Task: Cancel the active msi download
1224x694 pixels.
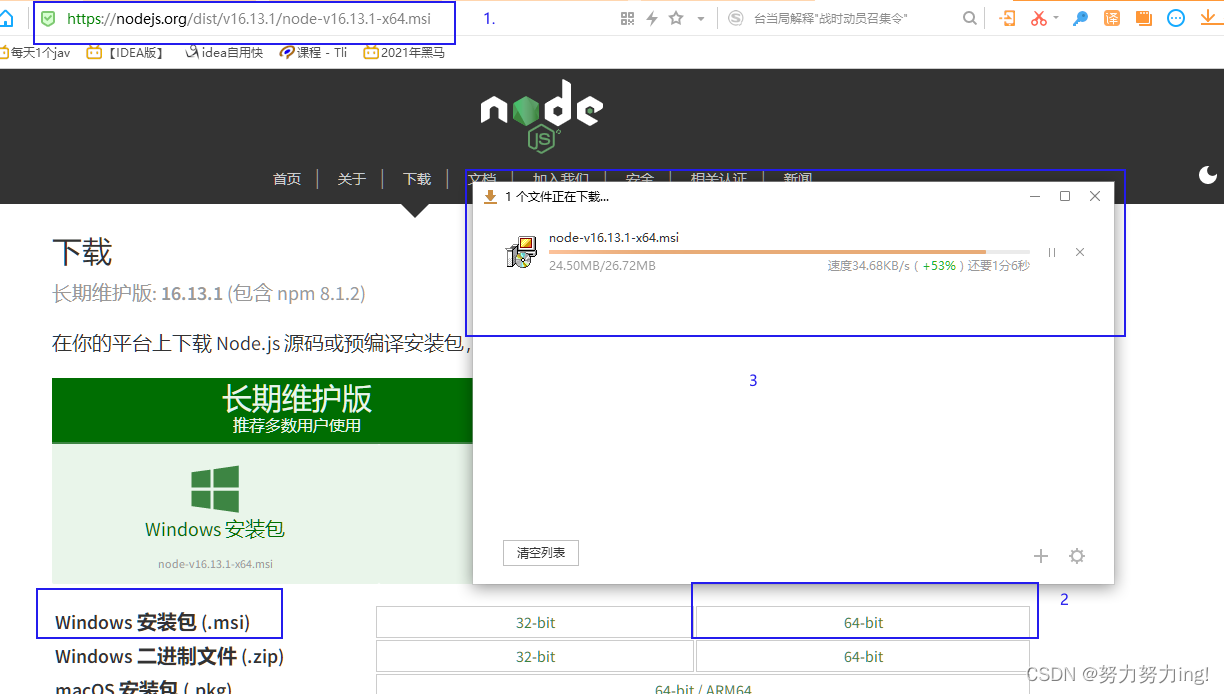Action: point(1080,252)
